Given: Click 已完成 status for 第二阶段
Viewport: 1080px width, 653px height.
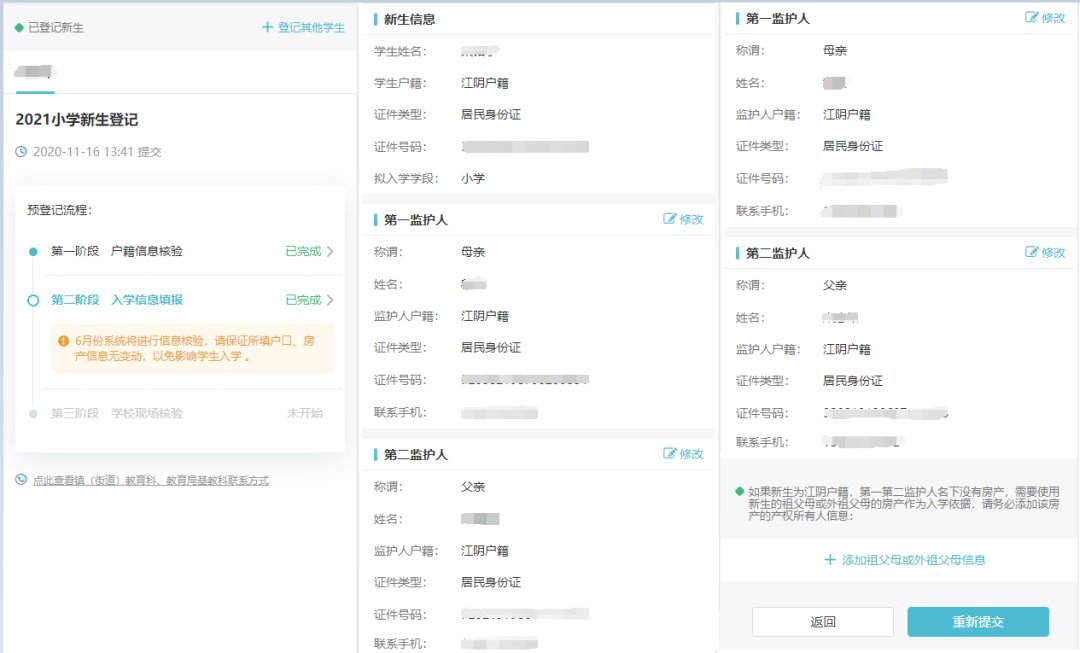Looking at the screenshot, I should pos(304,300).
